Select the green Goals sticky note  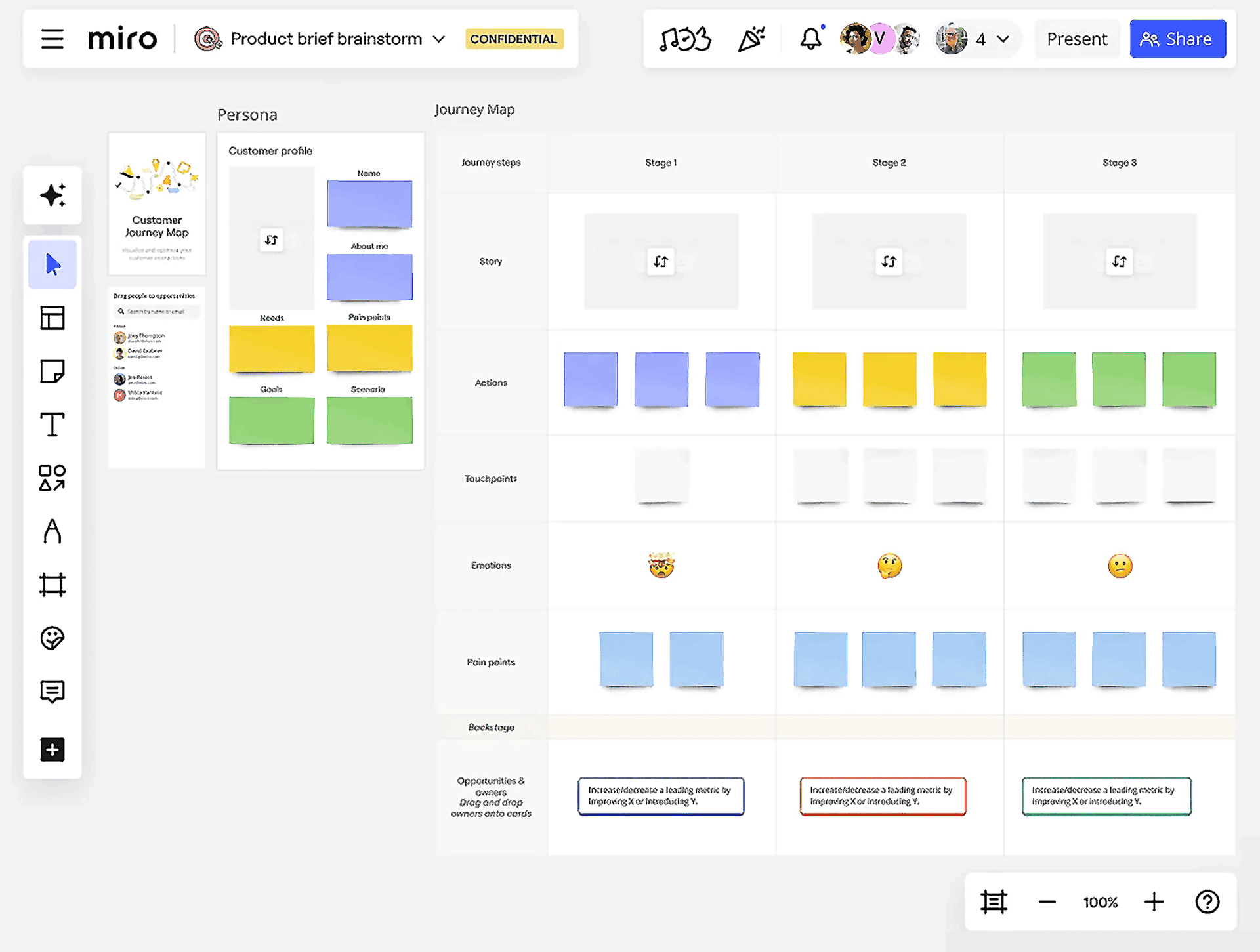click(x=272, y=421)
